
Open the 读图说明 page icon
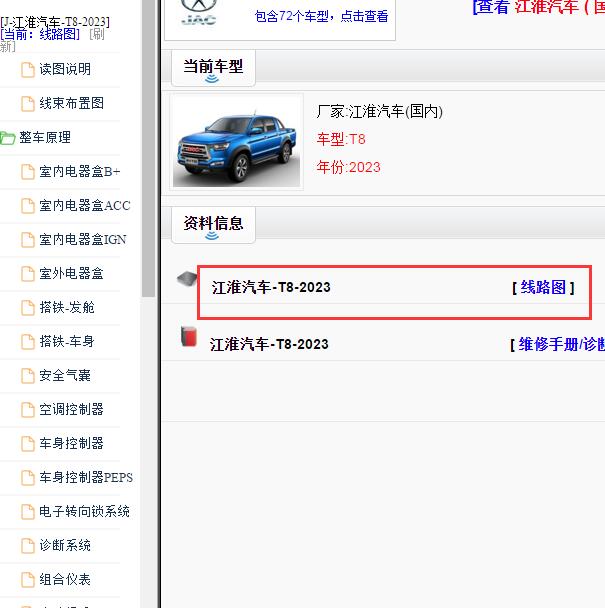point(28,70)
